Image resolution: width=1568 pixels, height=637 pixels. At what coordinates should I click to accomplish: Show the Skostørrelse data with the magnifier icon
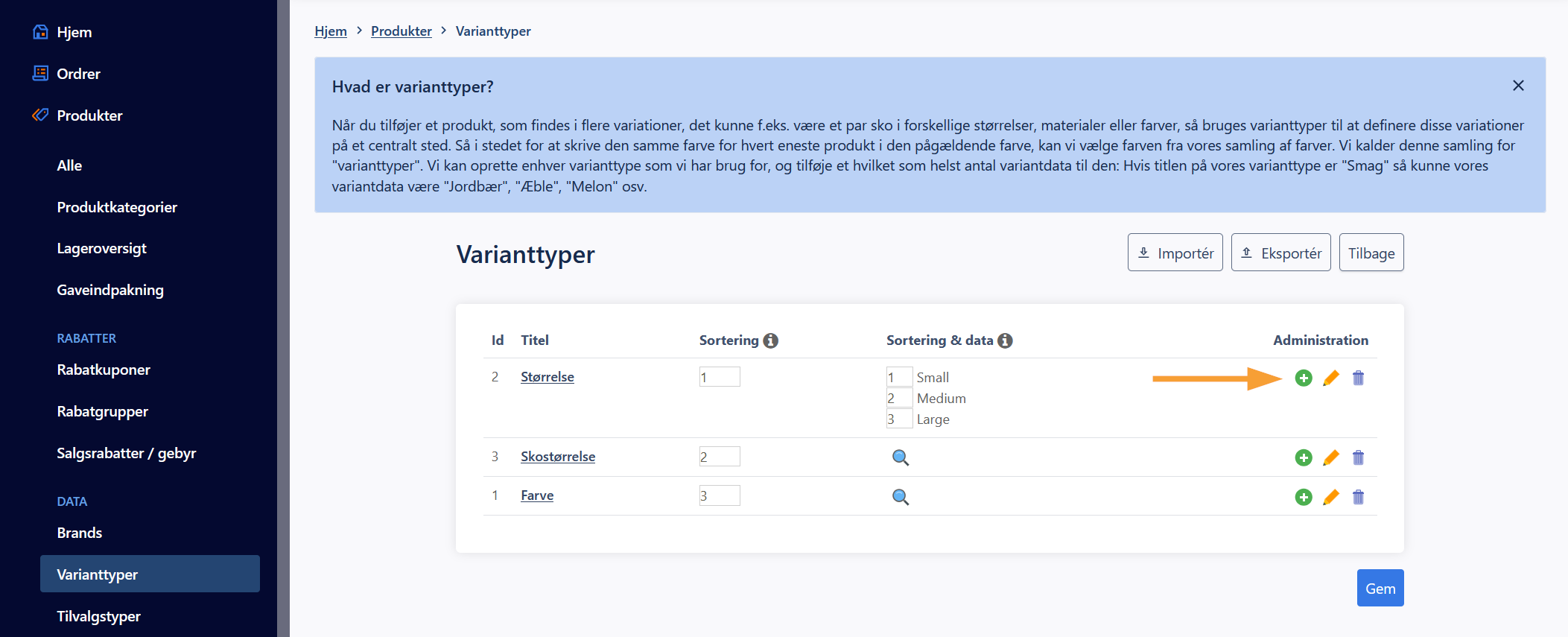901,457
